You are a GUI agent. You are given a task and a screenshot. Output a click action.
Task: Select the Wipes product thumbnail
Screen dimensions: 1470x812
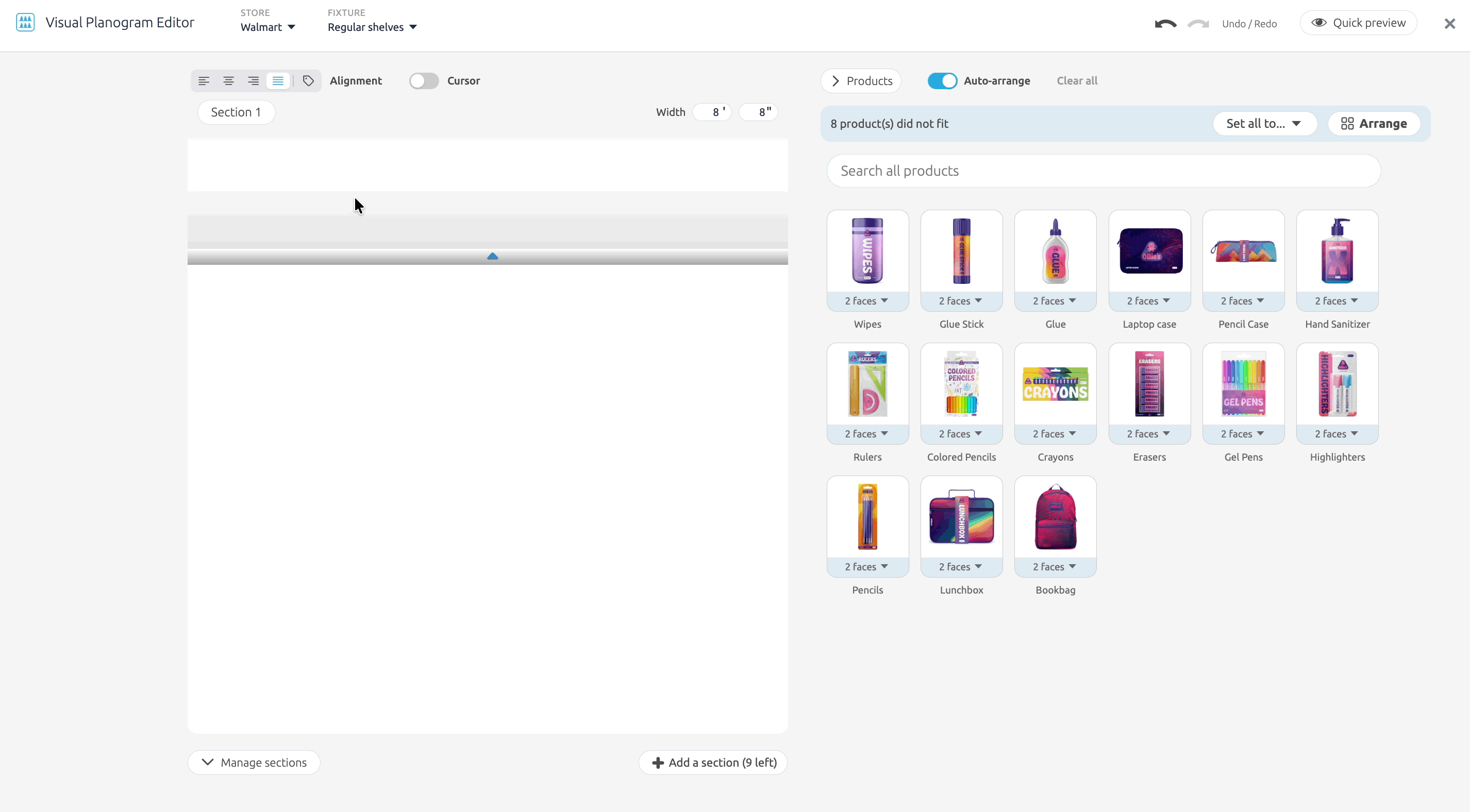(x=867, y=251)
